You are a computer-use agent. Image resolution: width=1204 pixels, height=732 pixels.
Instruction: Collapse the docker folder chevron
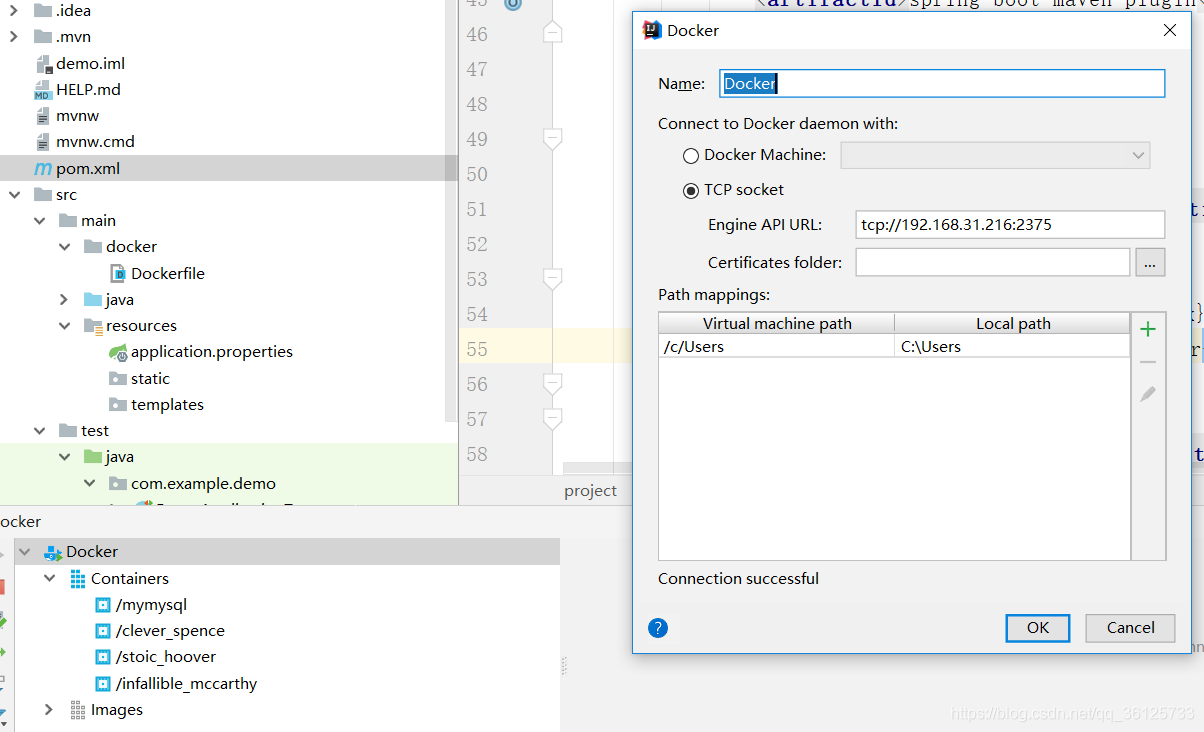(x=65, y=247)
